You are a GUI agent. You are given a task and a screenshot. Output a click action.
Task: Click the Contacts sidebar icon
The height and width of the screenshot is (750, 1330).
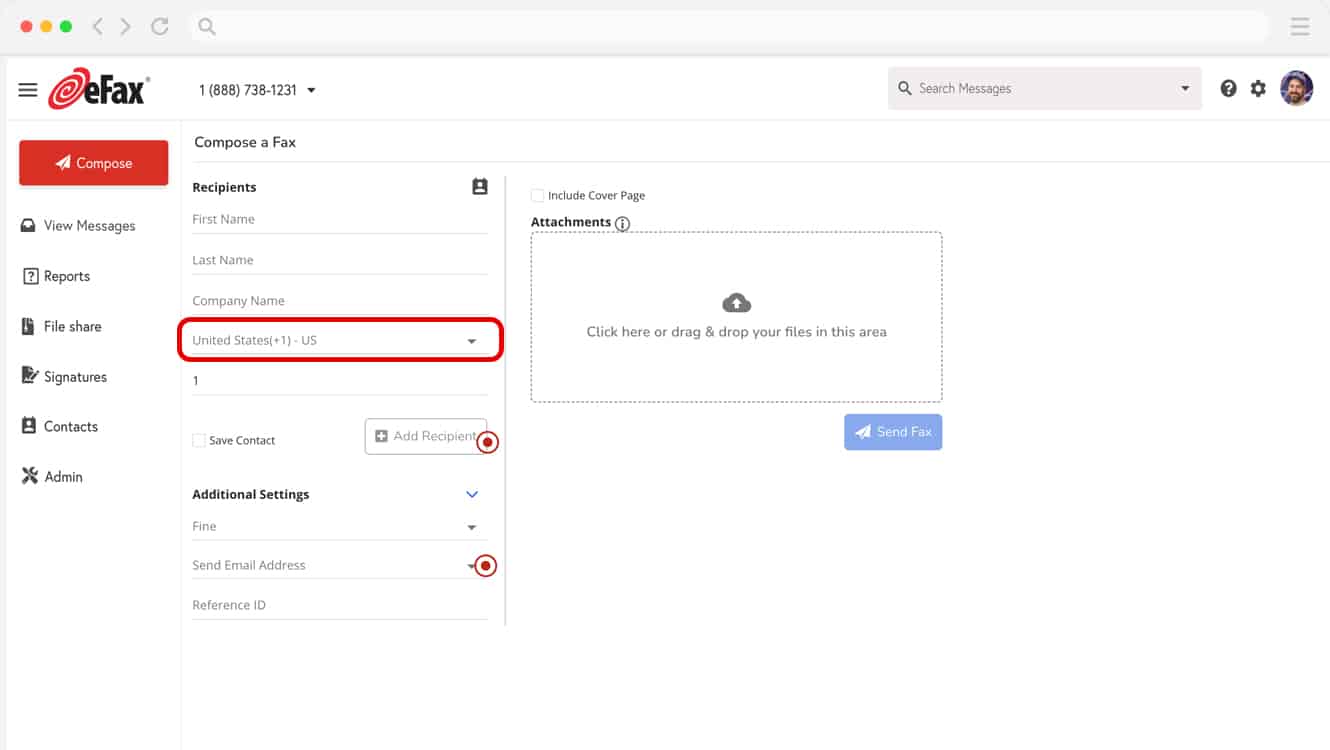(x=31, y=426)
